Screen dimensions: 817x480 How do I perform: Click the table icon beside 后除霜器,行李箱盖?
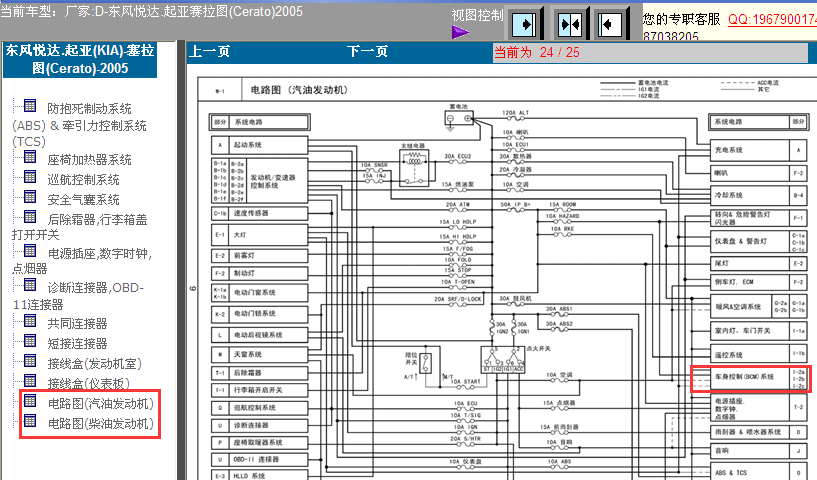tap(30, 216)
